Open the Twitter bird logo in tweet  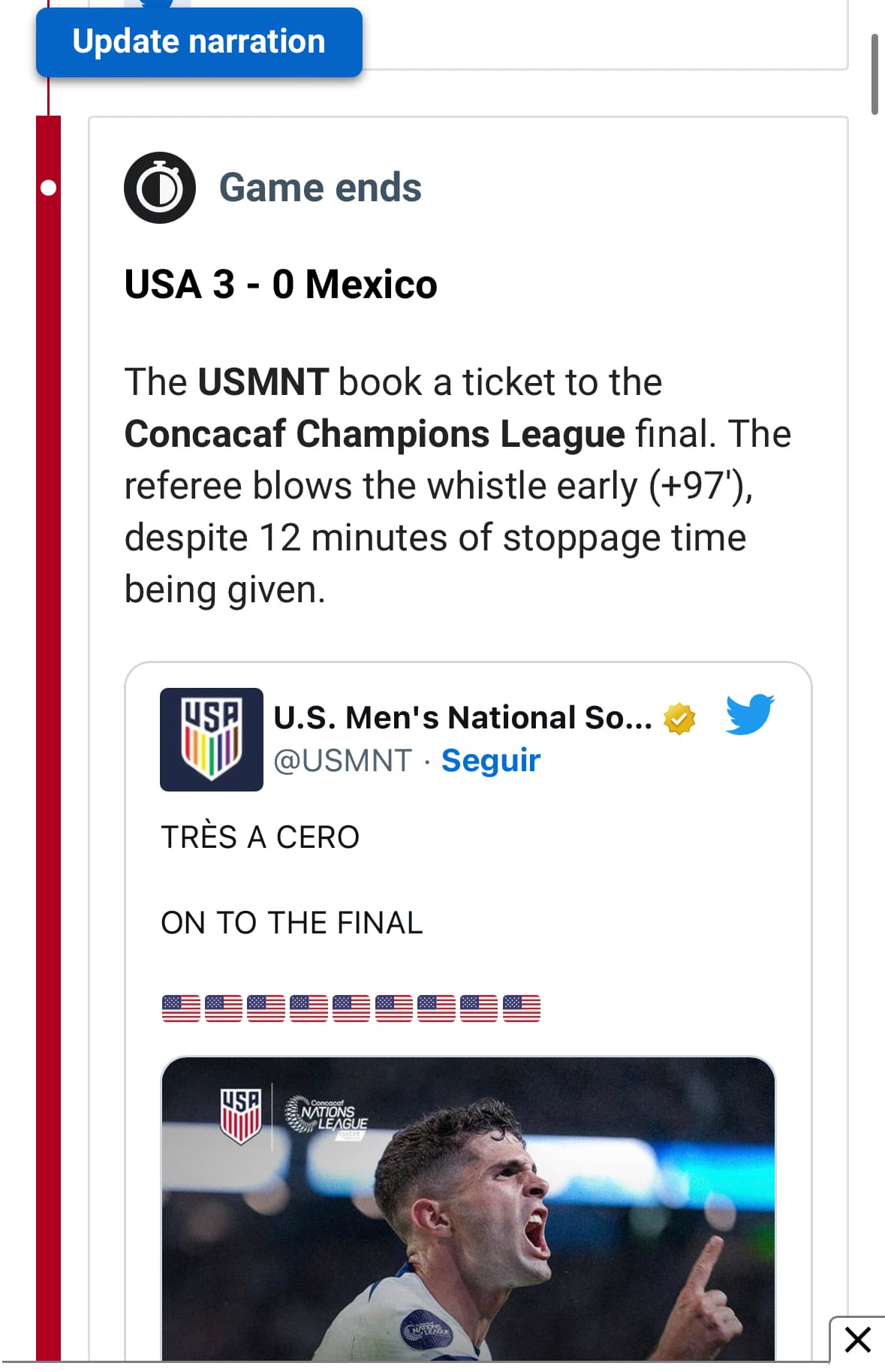(x=749, y=714)
